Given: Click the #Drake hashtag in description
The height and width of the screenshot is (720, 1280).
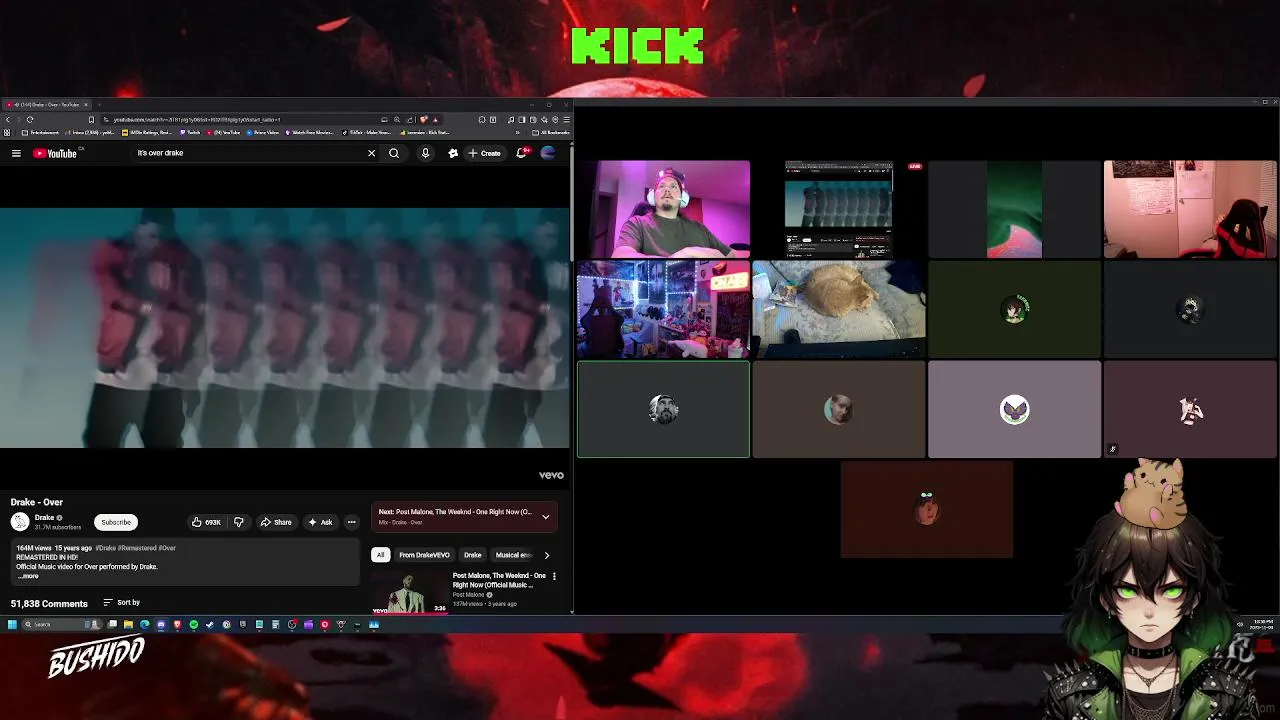Looking at the screenshot, I should tap(105, 548).
